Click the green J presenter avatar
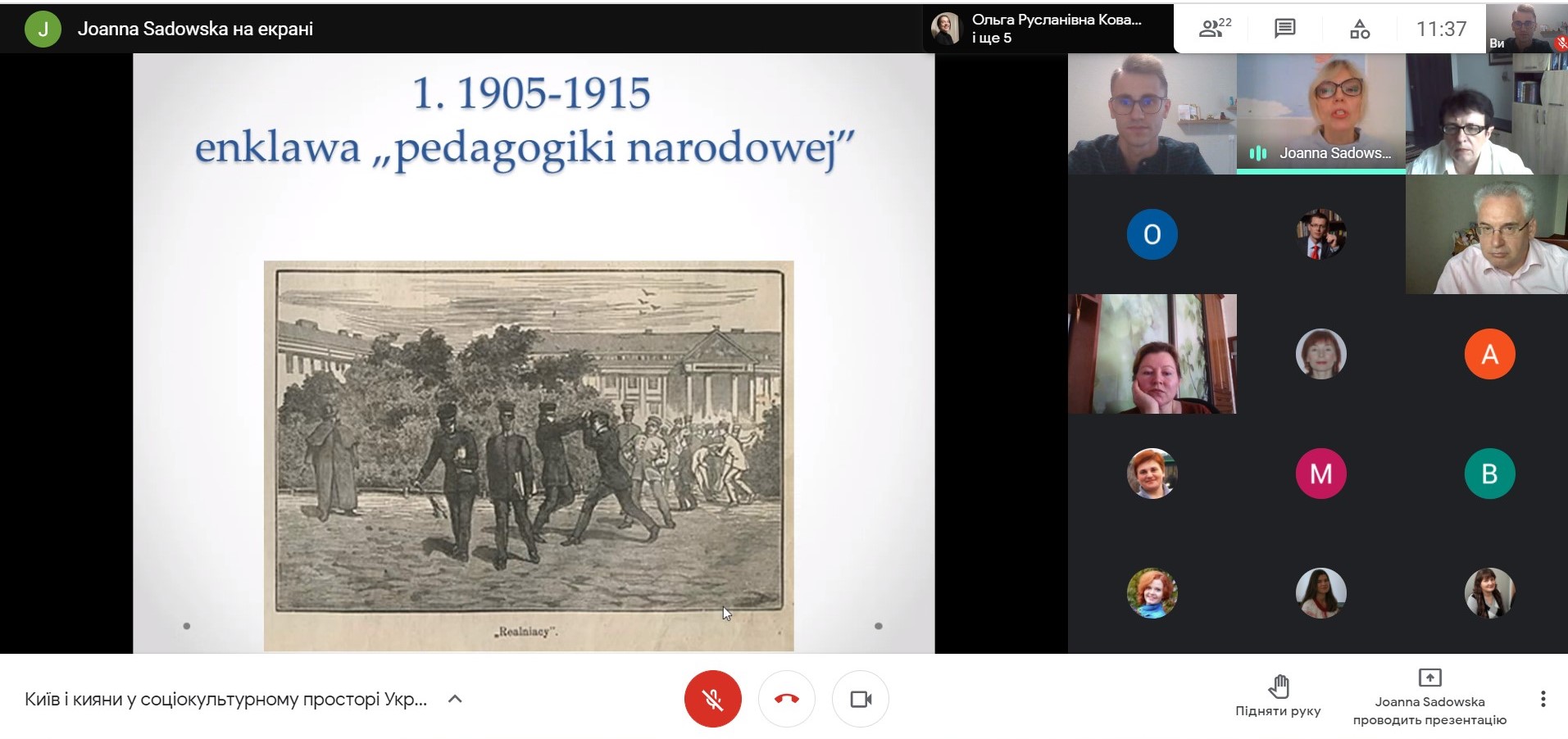Screen dimensions: 1568x739 point(43,29)
